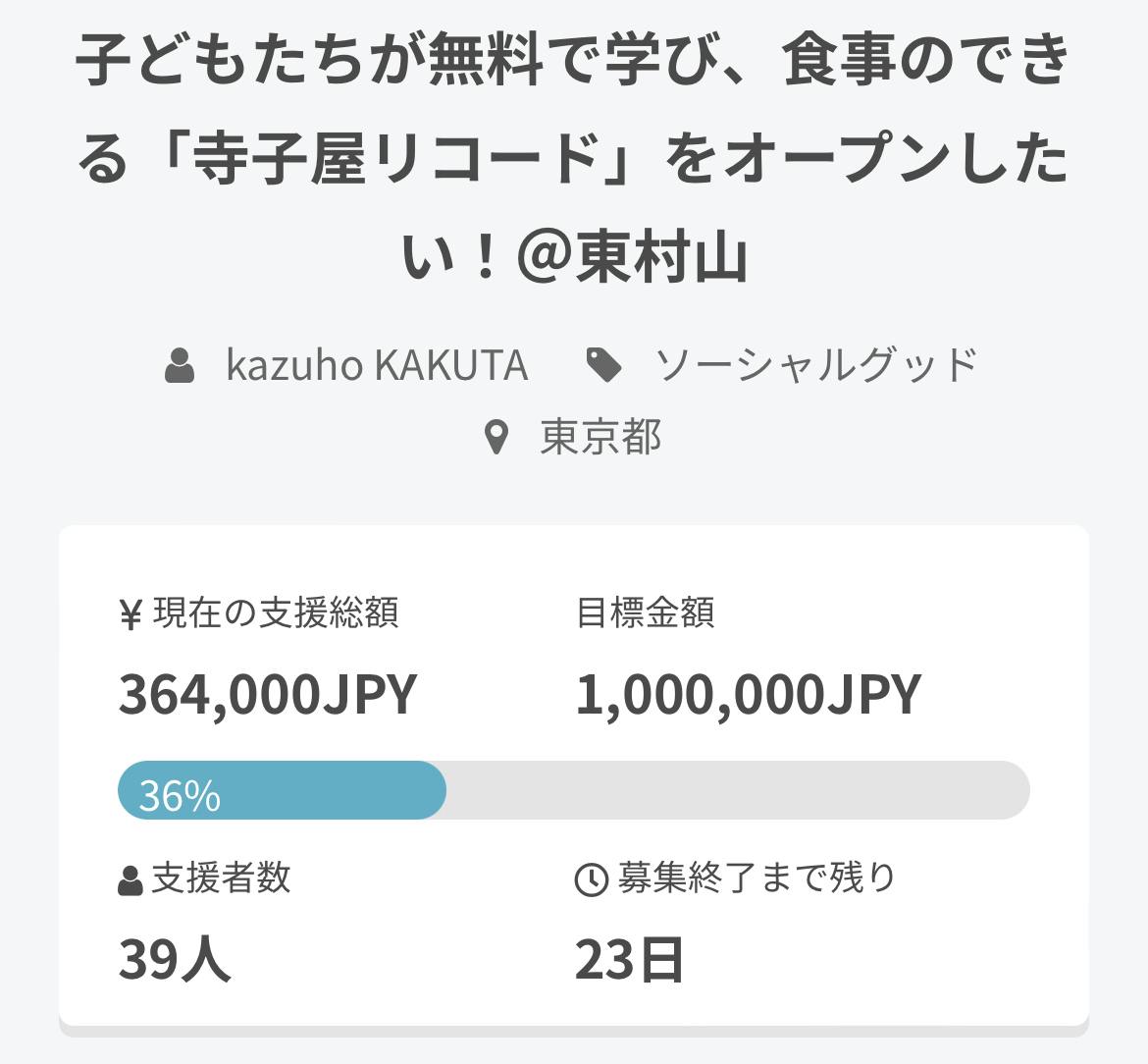Click the 支援者数 label text
Image resolution: width=1148 pixels, height=1064 pixels.
[x=221, y=878]
